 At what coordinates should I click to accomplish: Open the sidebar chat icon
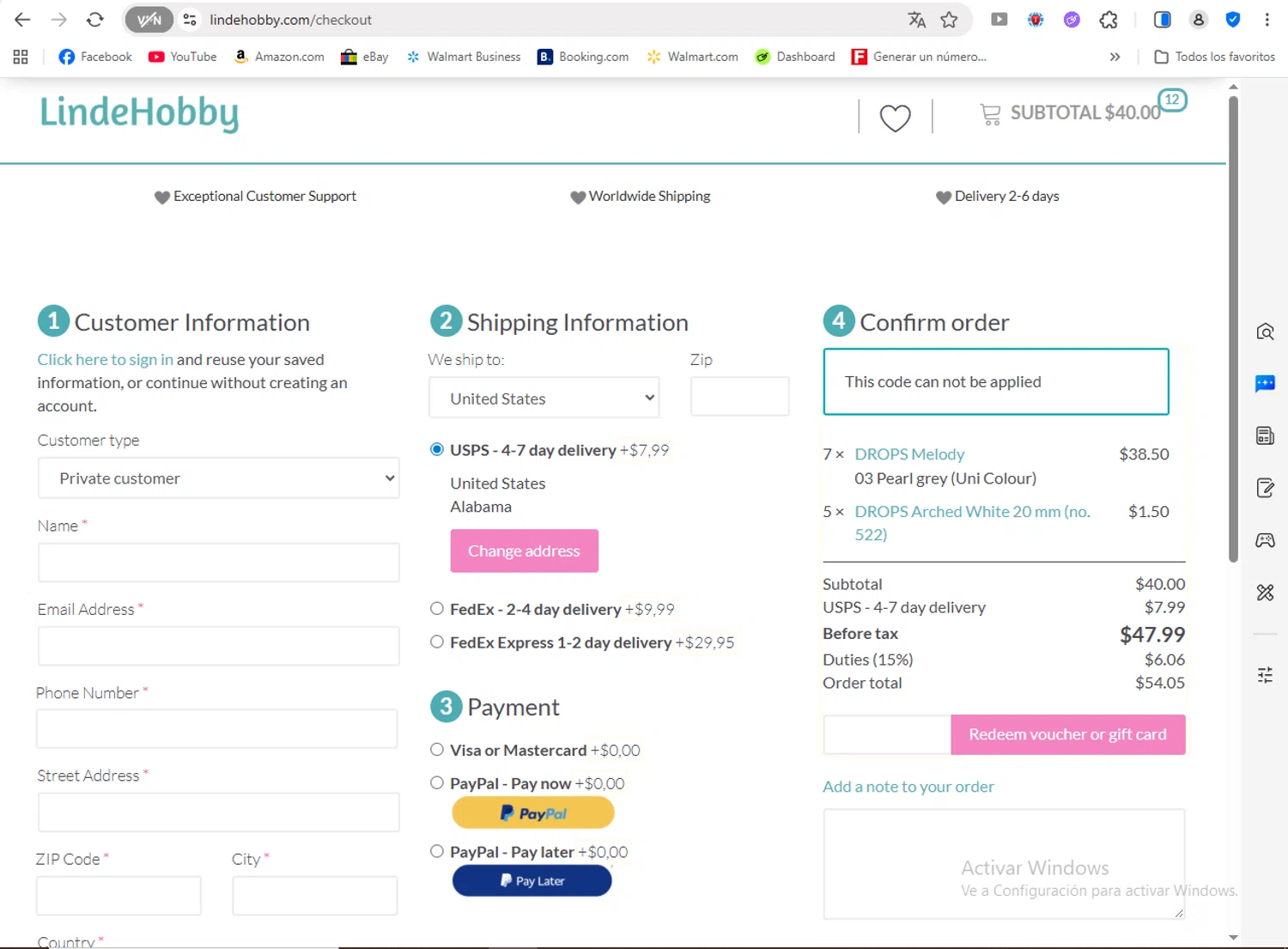[1265, 384]
